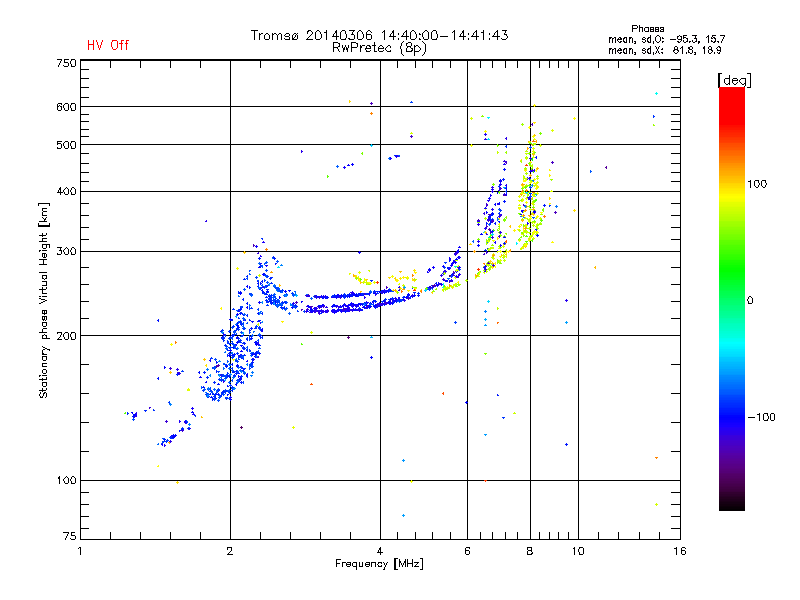Image resolution: width=800 pixels, height=600 pixels.
Task: Select the "mean, sd,O: -95.3, 15.7" line
Action: (666, 39)
